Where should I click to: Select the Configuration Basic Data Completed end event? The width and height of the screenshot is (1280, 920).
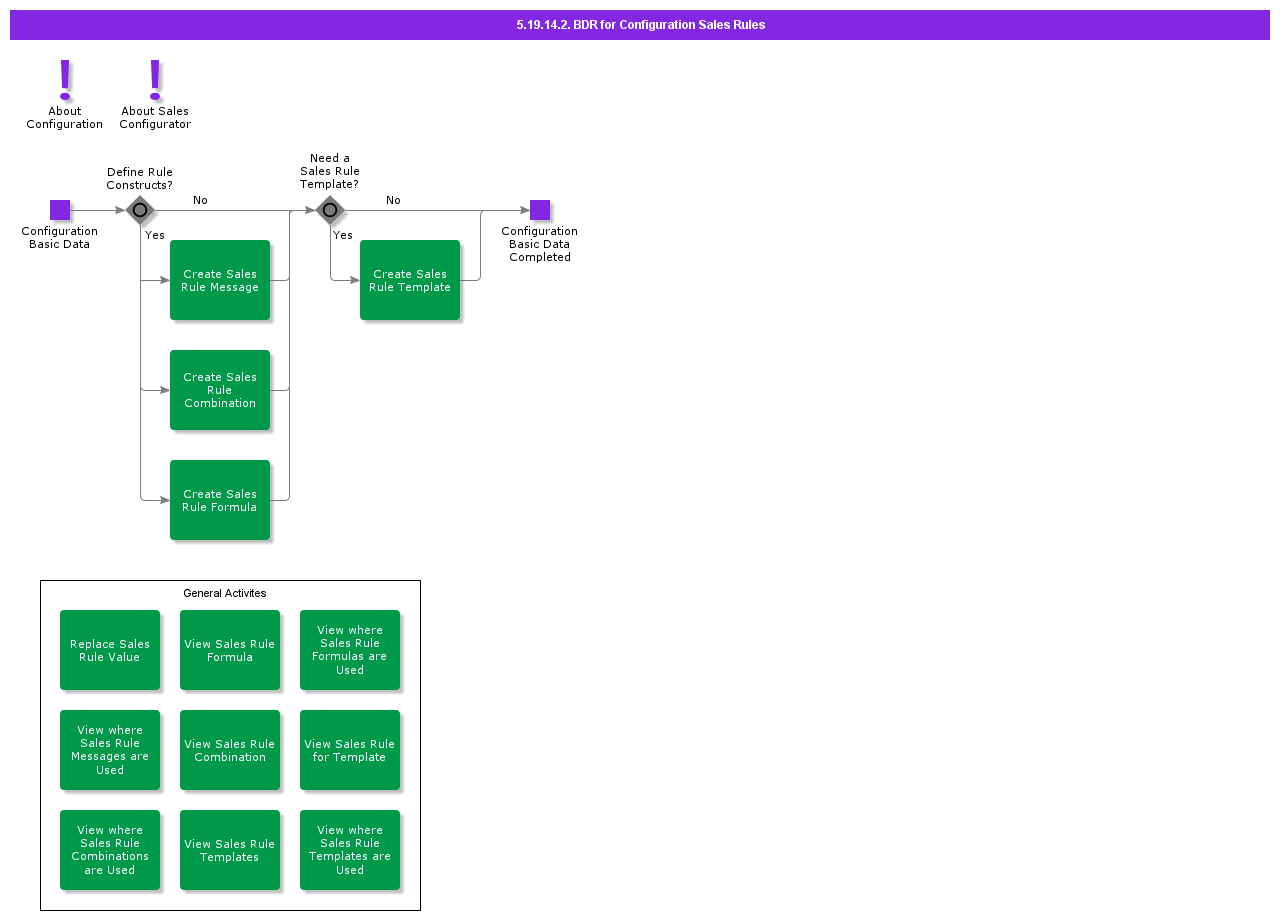[540, 210]
